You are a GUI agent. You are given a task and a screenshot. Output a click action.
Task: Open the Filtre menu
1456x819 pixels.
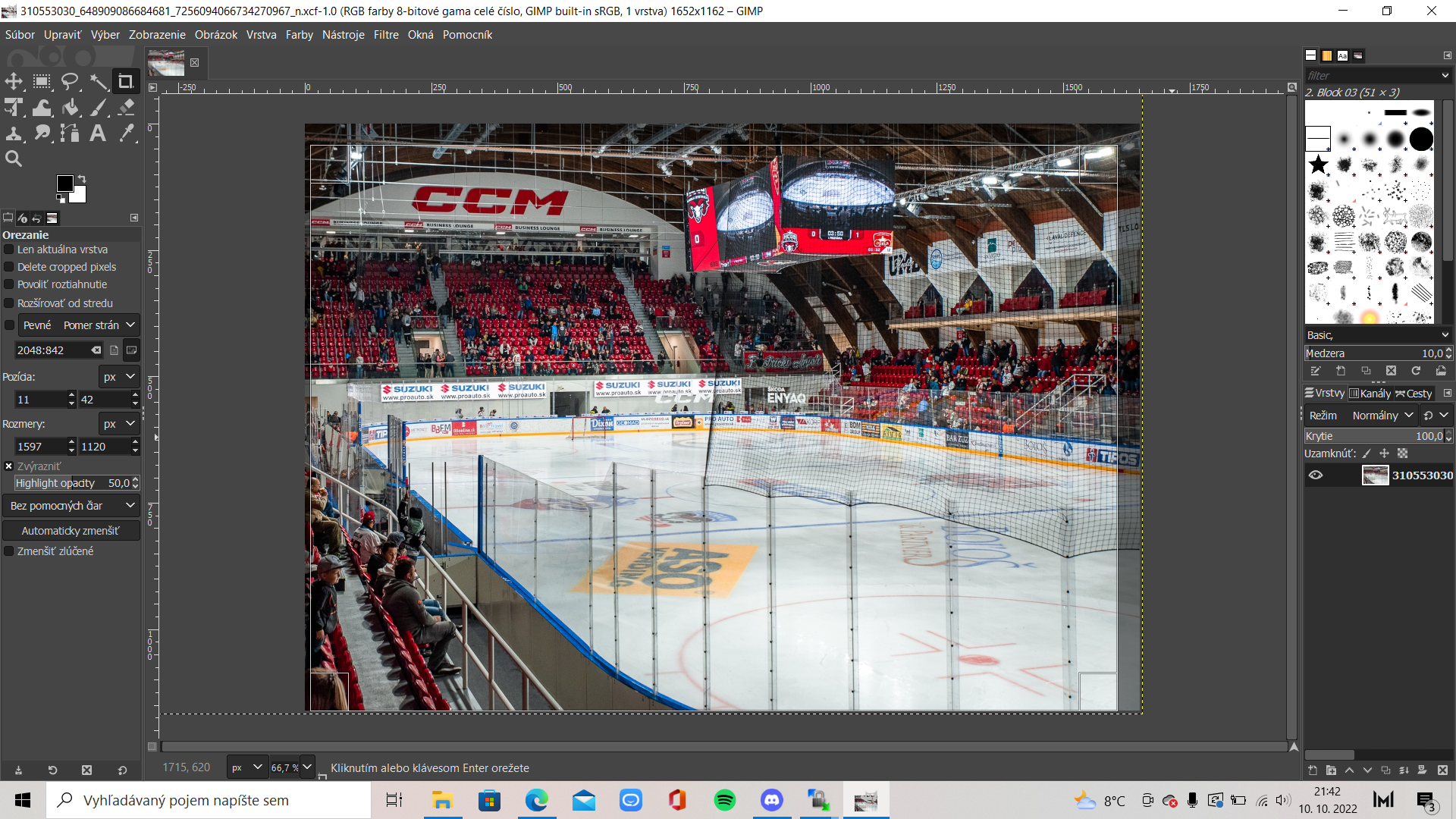click(386, 35)
